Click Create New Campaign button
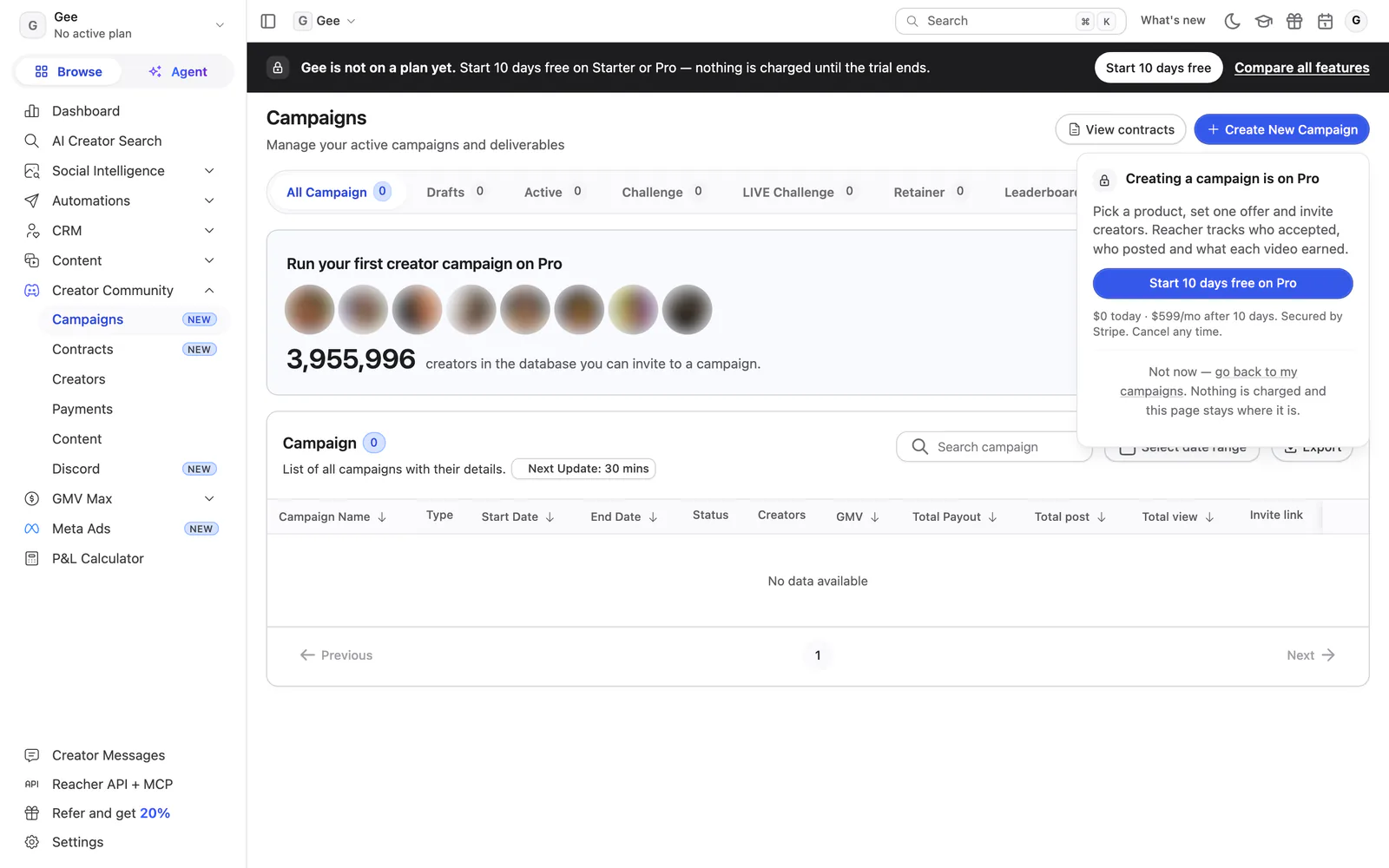Image resolution: width=1389 pixels, height=868 pixels. click(x=1281, y=129)
